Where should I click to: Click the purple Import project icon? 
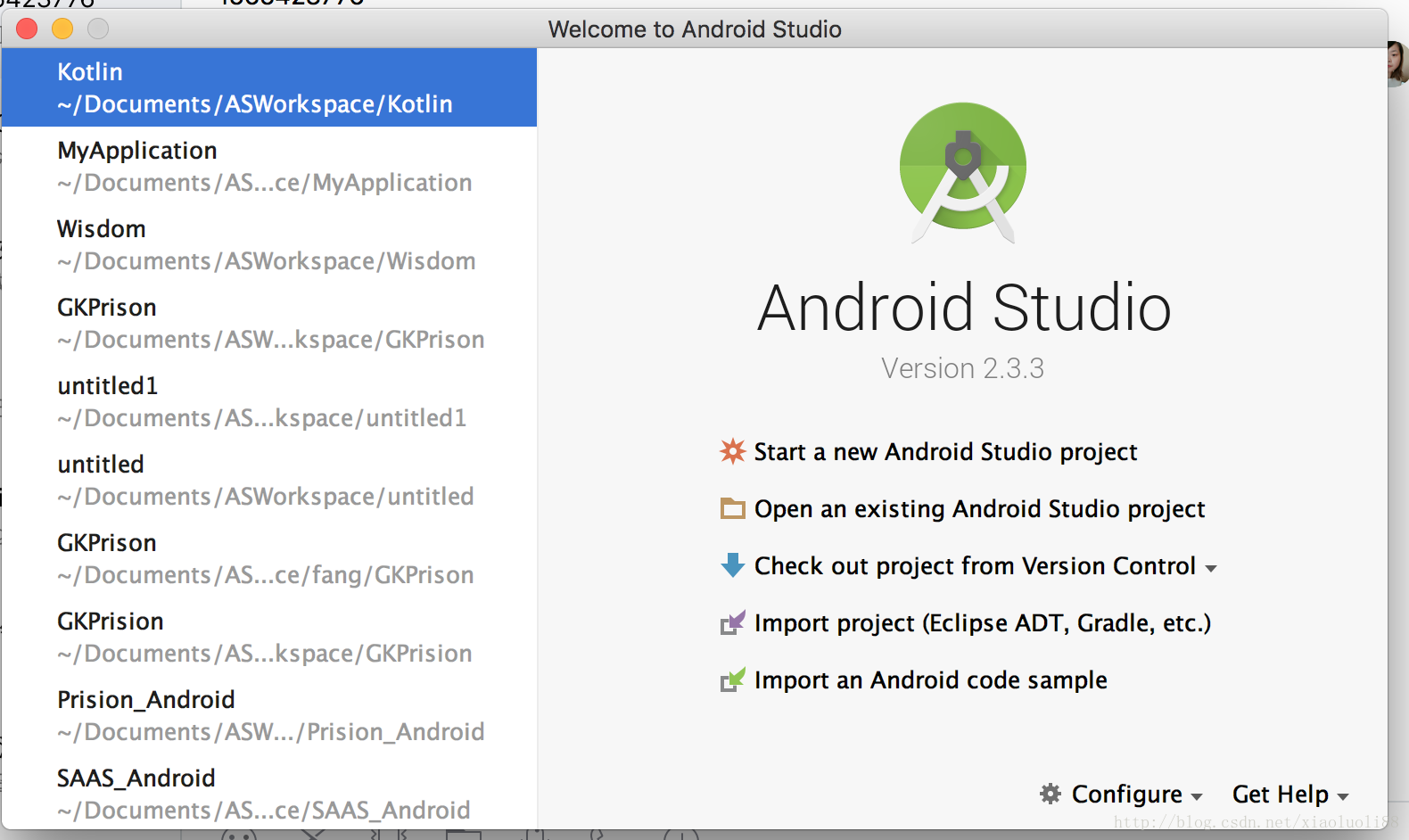tap(732, 622)
